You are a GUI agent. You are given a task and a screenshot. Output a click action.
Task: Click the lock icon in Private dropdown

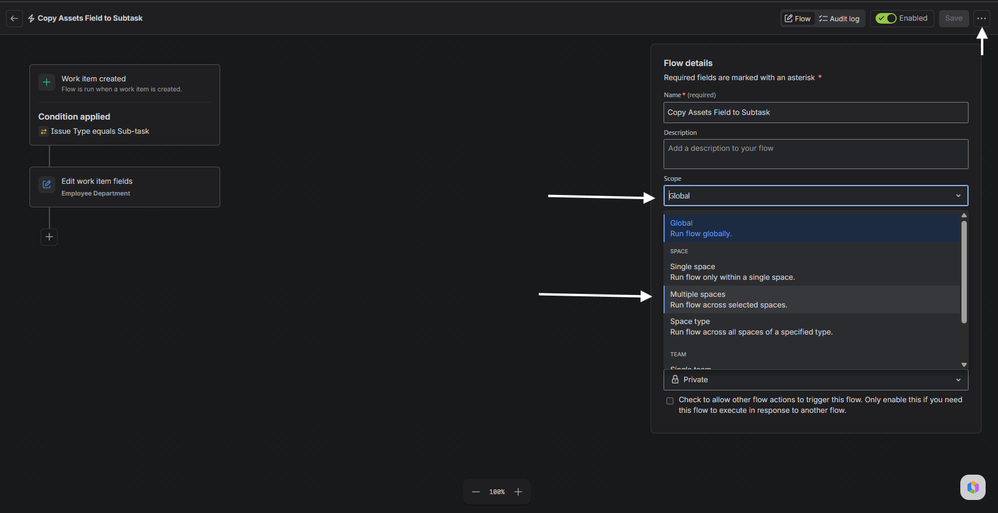click(x=675, y=380)
